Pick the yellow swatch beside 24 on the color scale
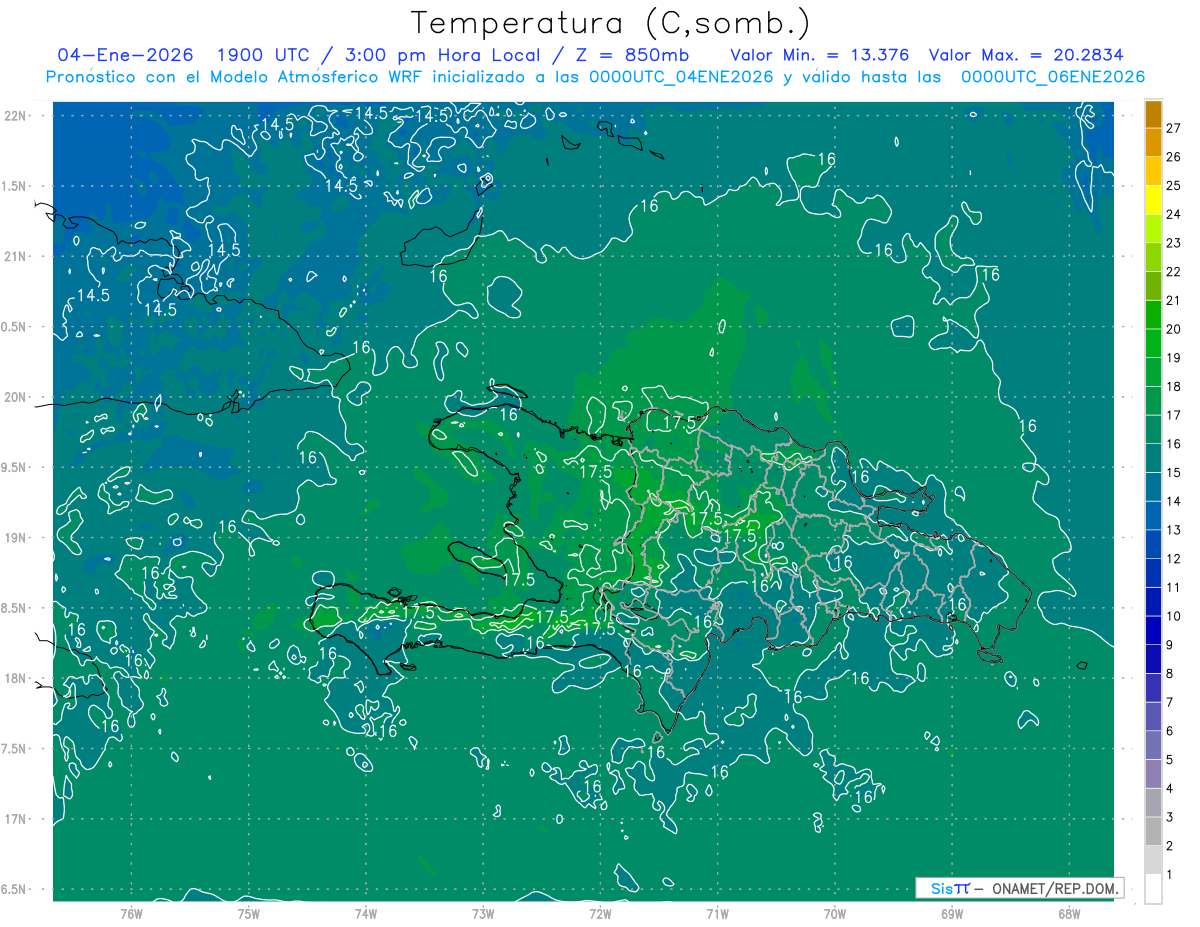The image size is (1200, 927). (1153, 200)
